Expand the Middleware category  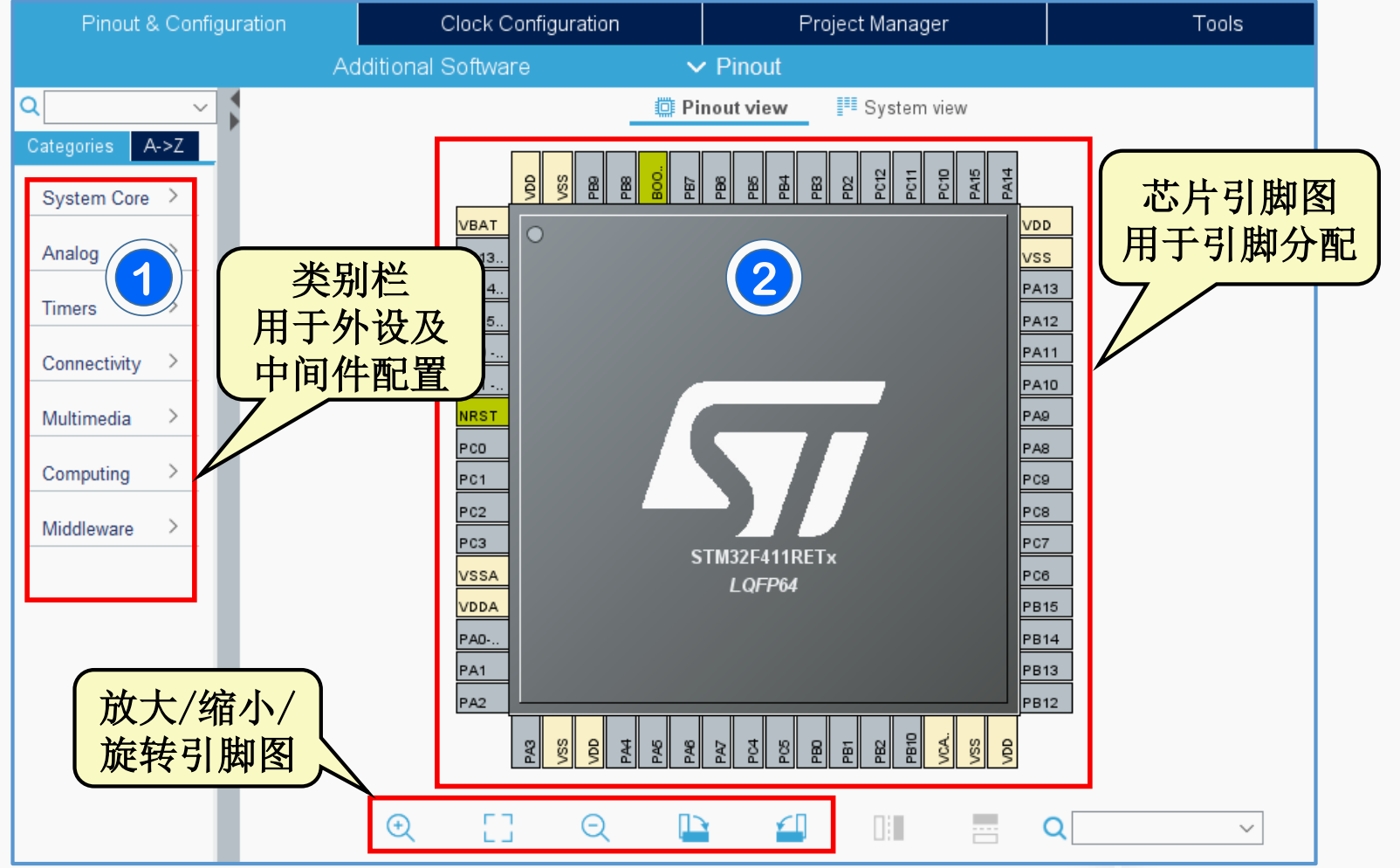[x=110, y=528]
